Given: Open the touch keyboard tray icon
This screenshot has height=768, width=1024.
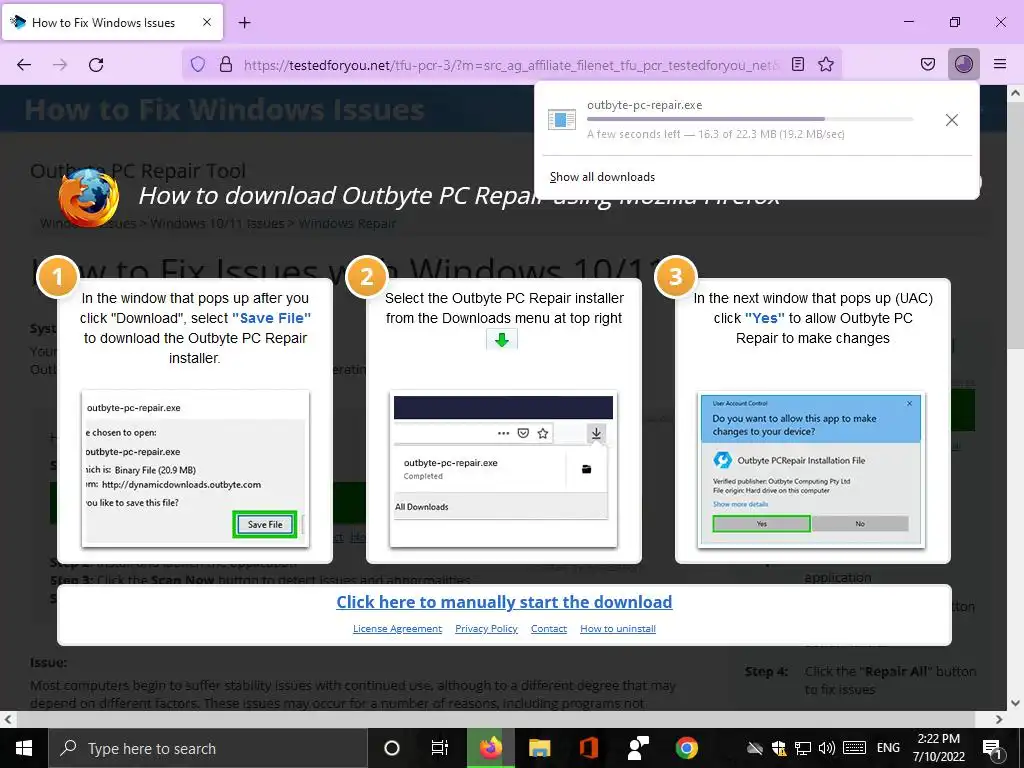Looking at the screenshot, I should [x=854, y=748].
